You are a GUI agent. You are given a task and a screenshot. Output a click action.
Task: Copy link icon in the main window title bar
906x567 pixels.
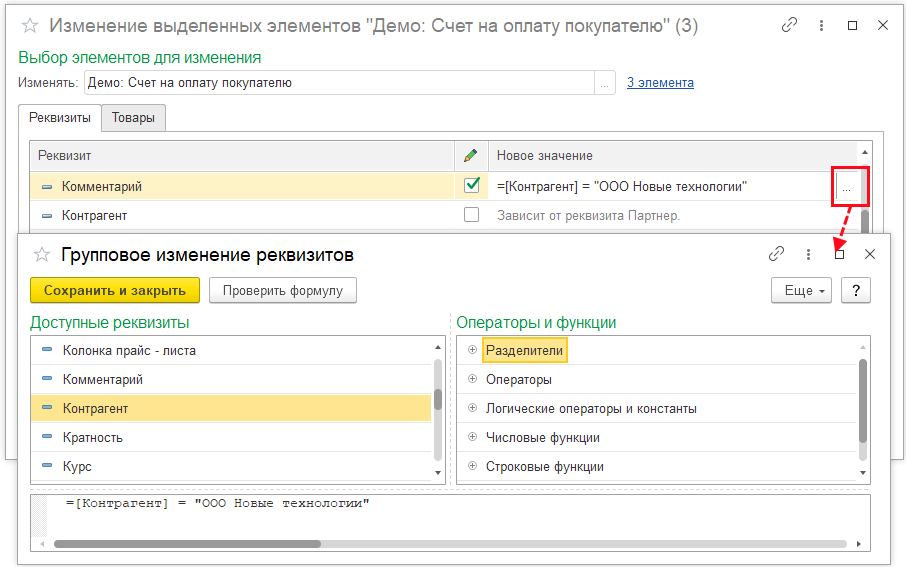pyautogui.click(x=789, y=25)
